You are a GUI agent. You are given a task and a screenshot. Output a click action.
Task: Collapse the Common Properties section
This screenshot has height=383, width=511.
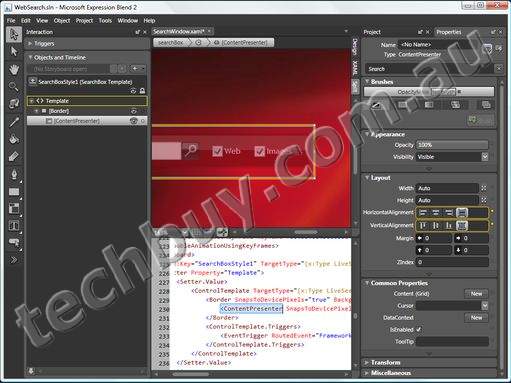[x=367, y=283]
